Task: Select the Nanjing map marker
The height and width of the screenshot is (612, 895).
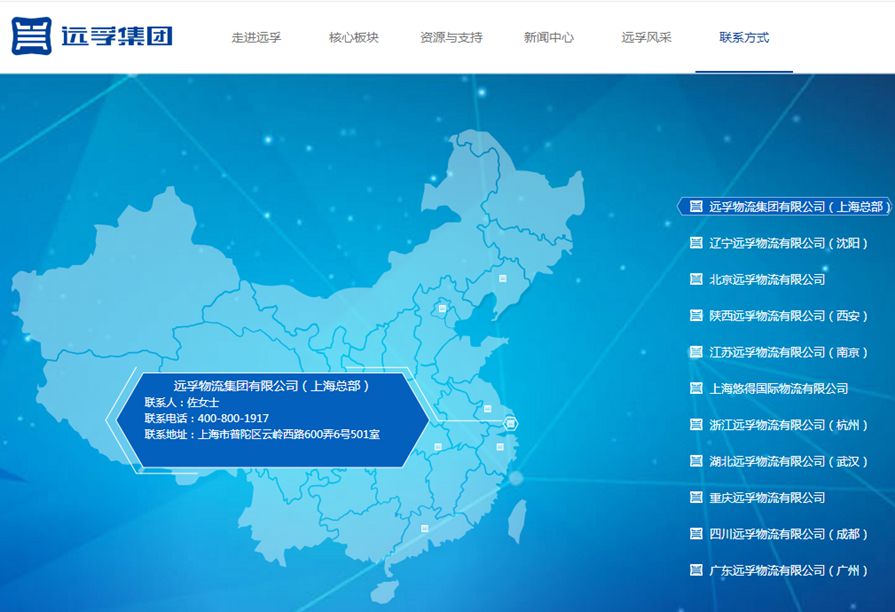Action: (x=487, y=409)
